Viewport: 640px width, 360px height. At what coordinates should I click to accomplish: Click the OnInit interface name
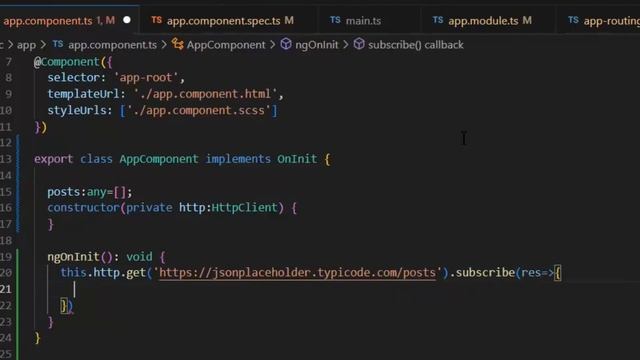tap(297, 159)
